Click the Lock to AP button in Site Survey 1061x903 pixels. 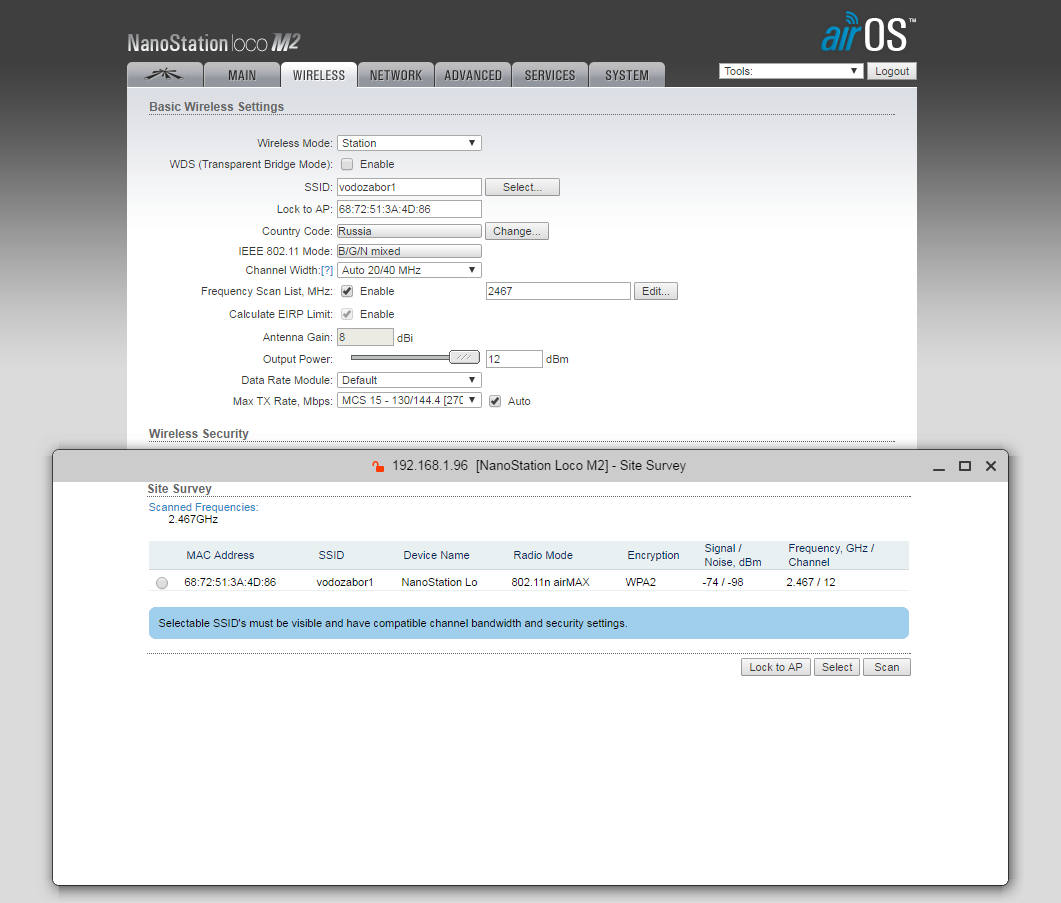point(775,667)
